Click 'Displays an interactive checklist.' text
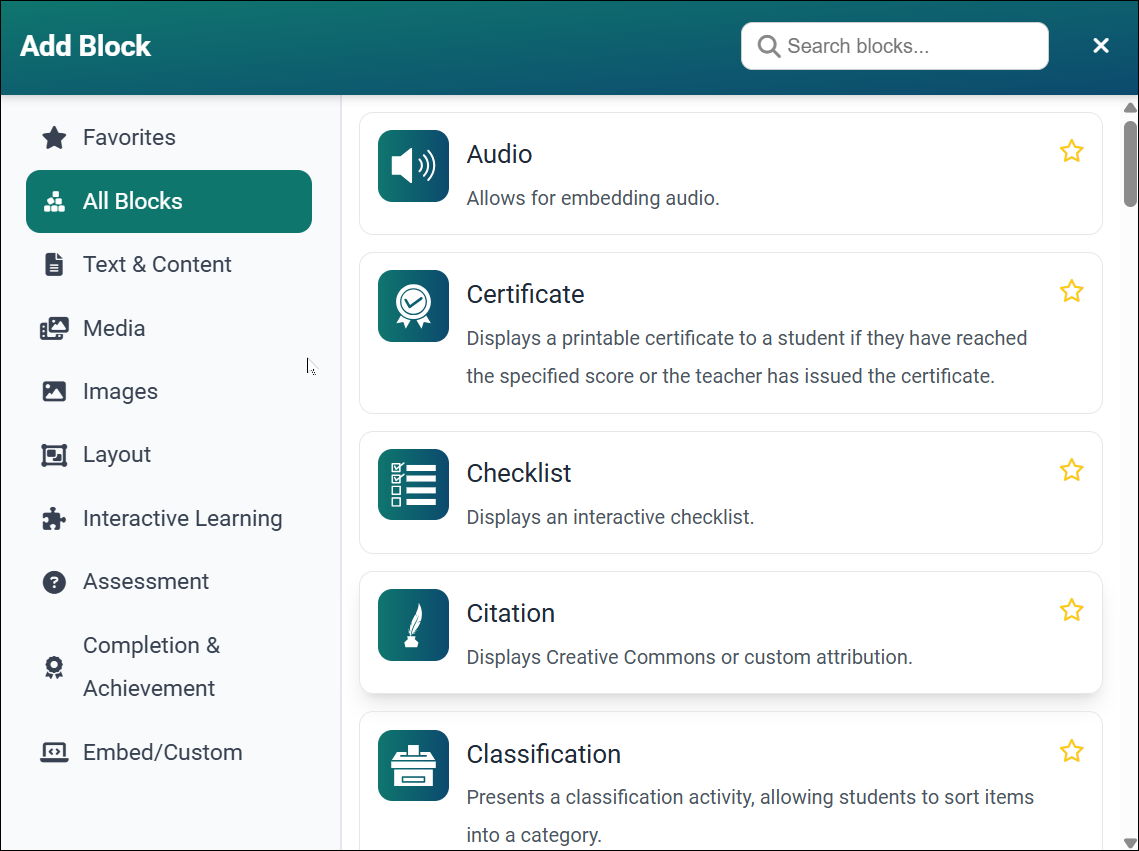The image size is (1139, 851). (610, 517)
